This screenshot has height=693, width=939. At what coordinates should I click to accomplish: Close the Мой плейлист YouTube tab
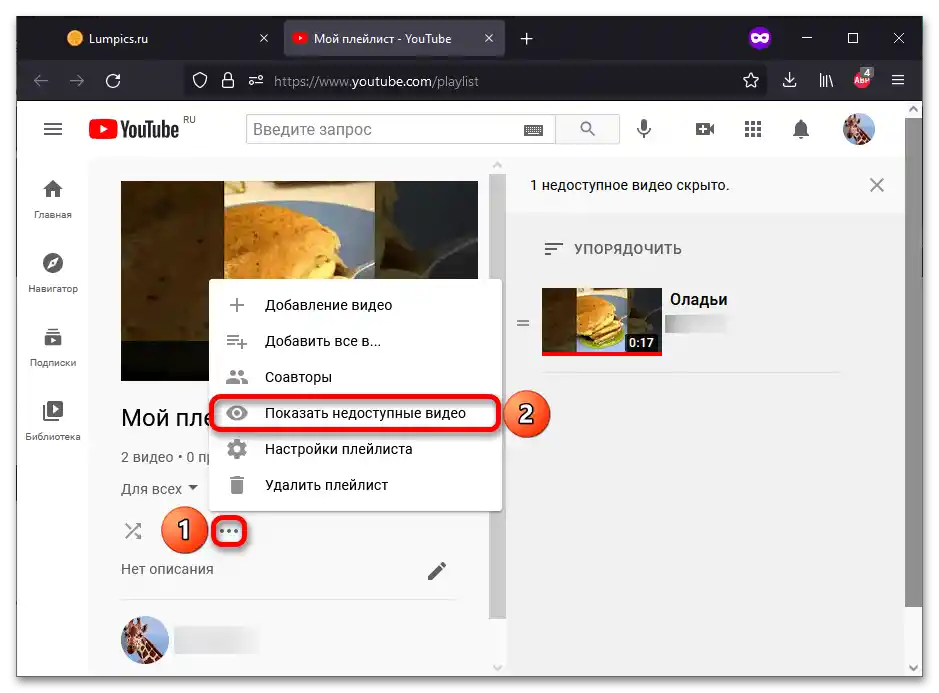point(489,38)
